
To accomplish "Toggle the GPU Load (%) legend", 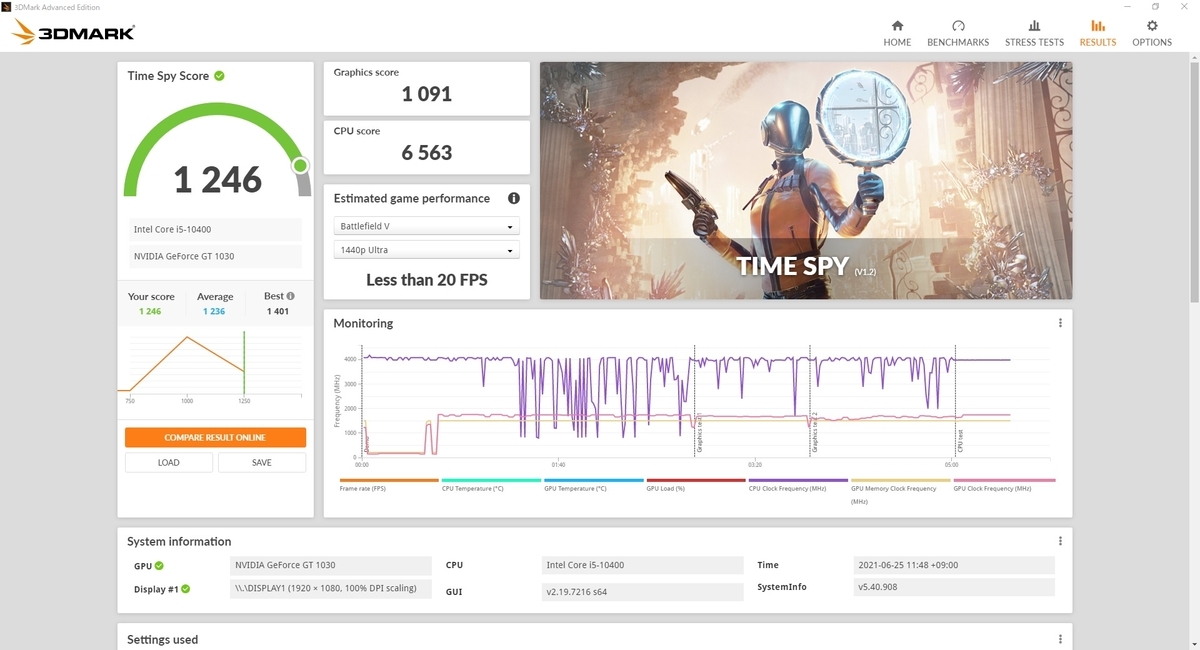I will click(696, 484).
